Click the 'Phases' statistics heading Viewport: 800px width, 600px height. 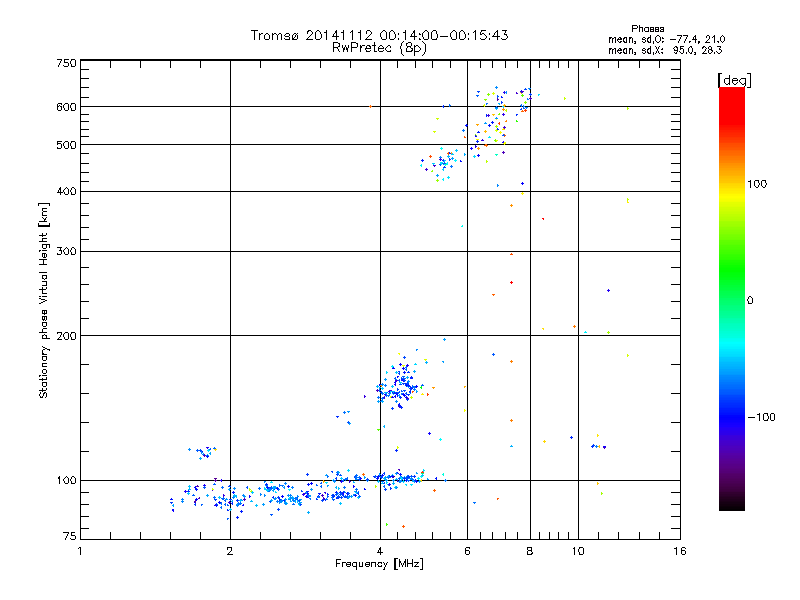647,29
